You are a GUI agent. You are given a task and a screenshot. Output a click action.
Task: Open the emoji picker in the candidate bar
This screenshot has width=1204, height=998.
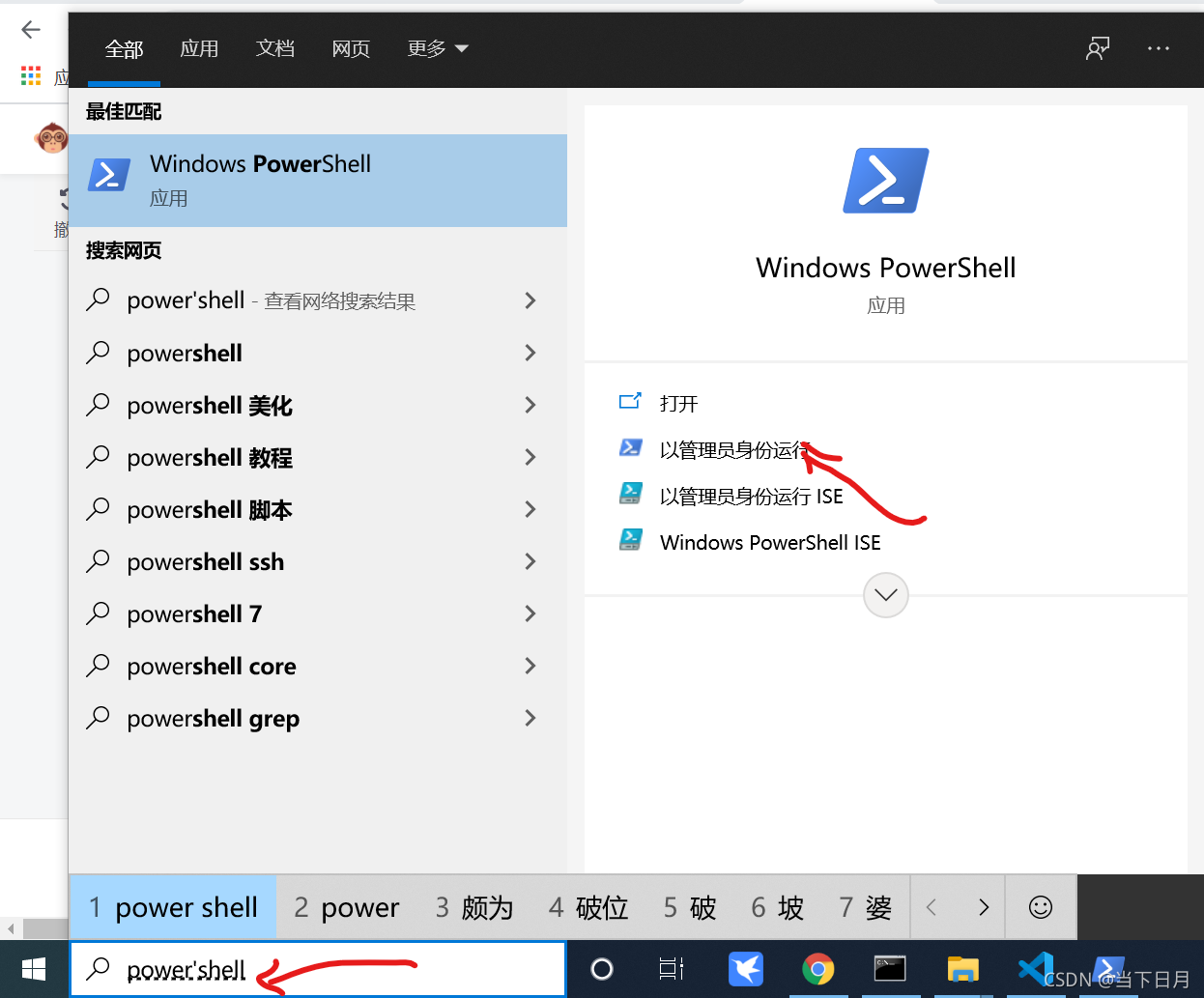(x=1040, y=906)
